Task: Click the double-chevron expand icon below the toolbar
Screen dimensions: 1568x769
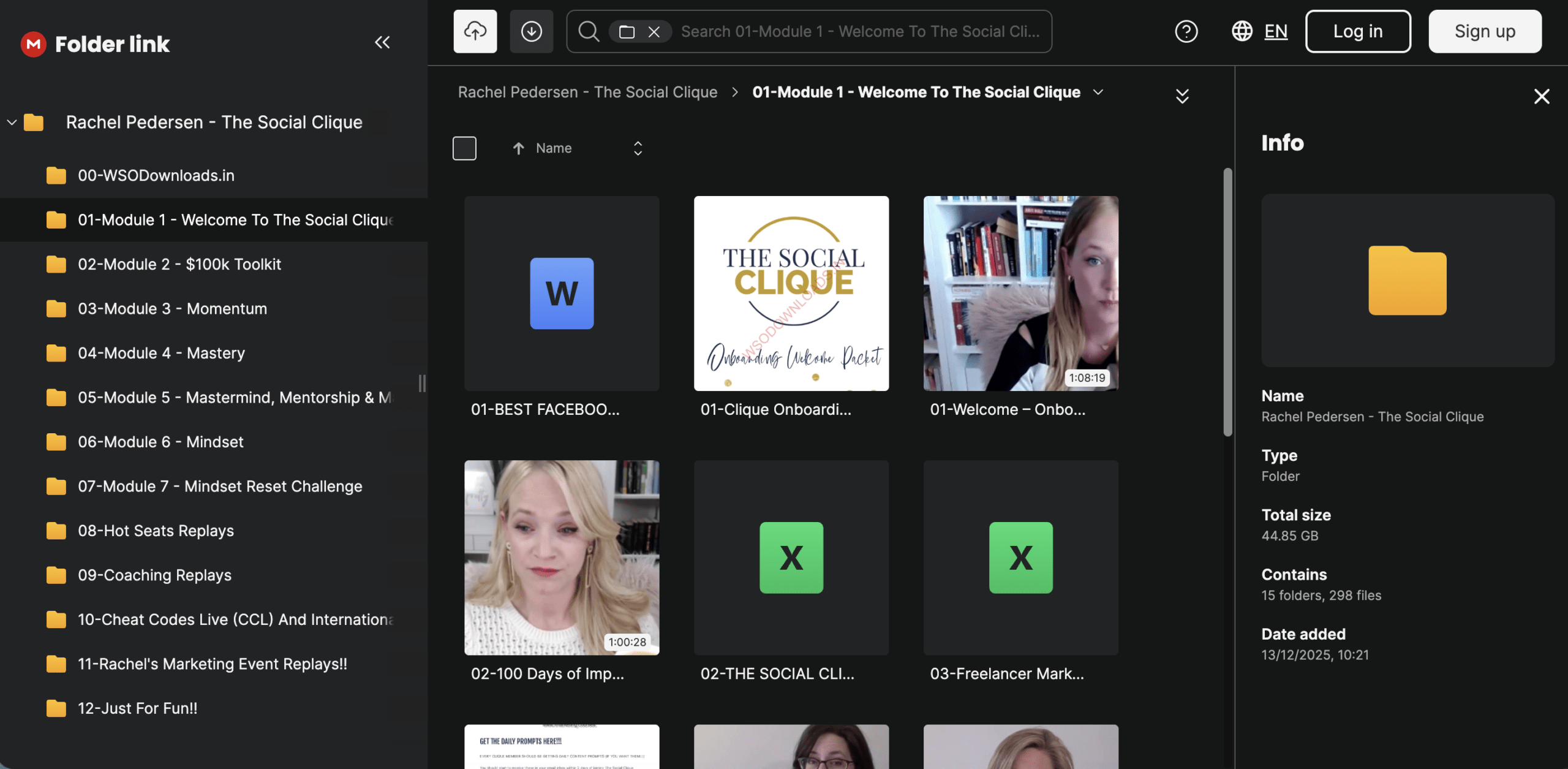Action: coord(1182,96)
